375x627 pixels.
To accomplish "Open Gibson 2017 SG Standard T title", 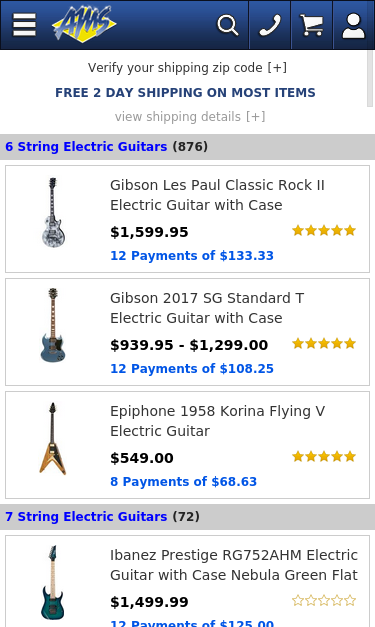I will [207, 308].
